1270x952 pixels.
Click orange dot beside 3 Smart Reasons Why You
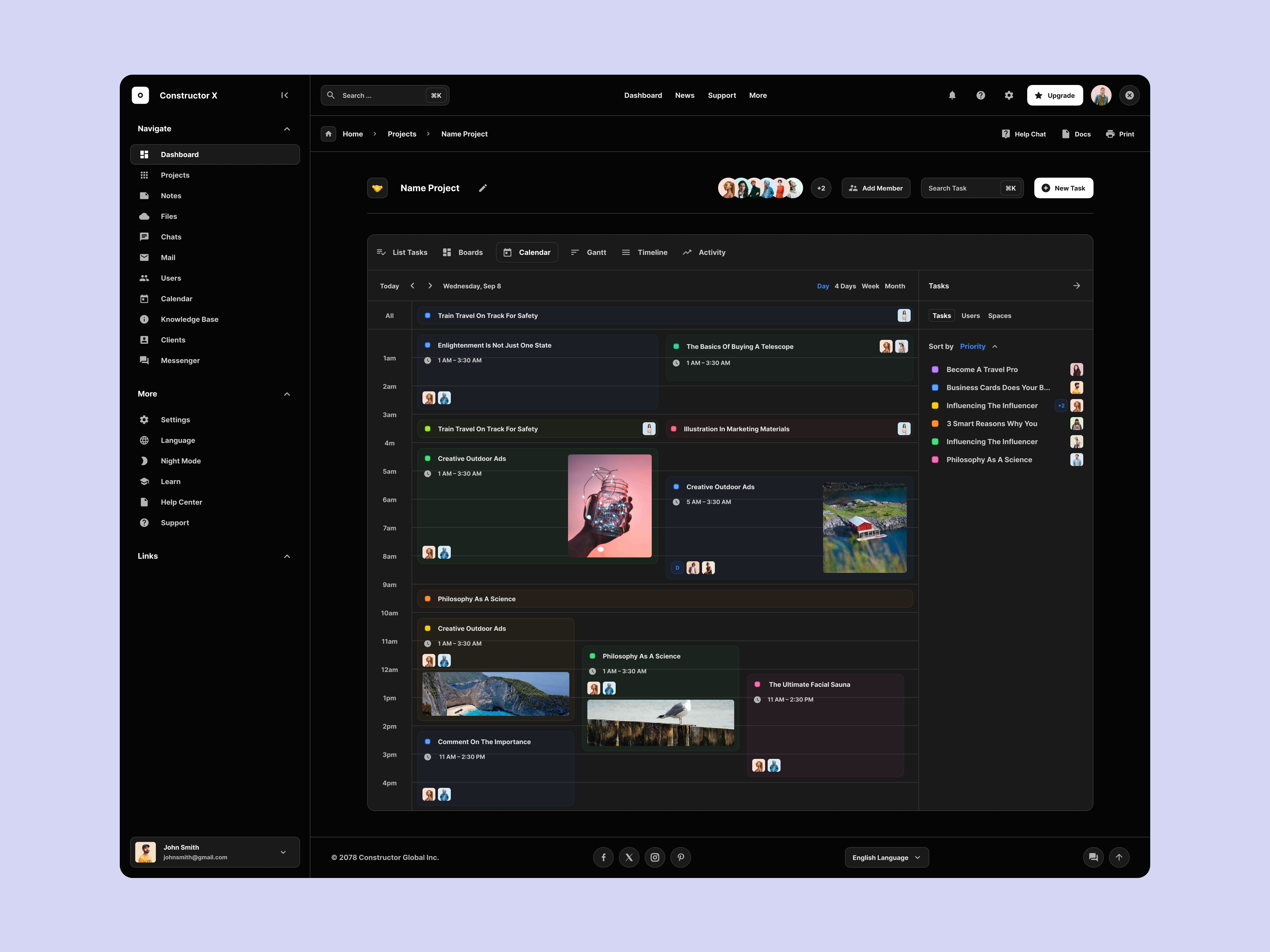tap(935, 424)
